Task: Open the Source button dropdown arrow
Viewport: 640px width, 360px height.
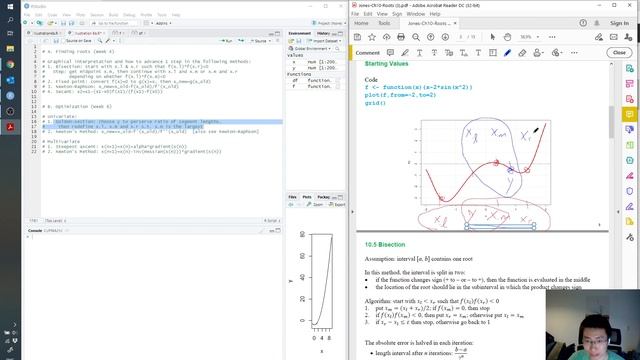Action: (x=269, y=41)
